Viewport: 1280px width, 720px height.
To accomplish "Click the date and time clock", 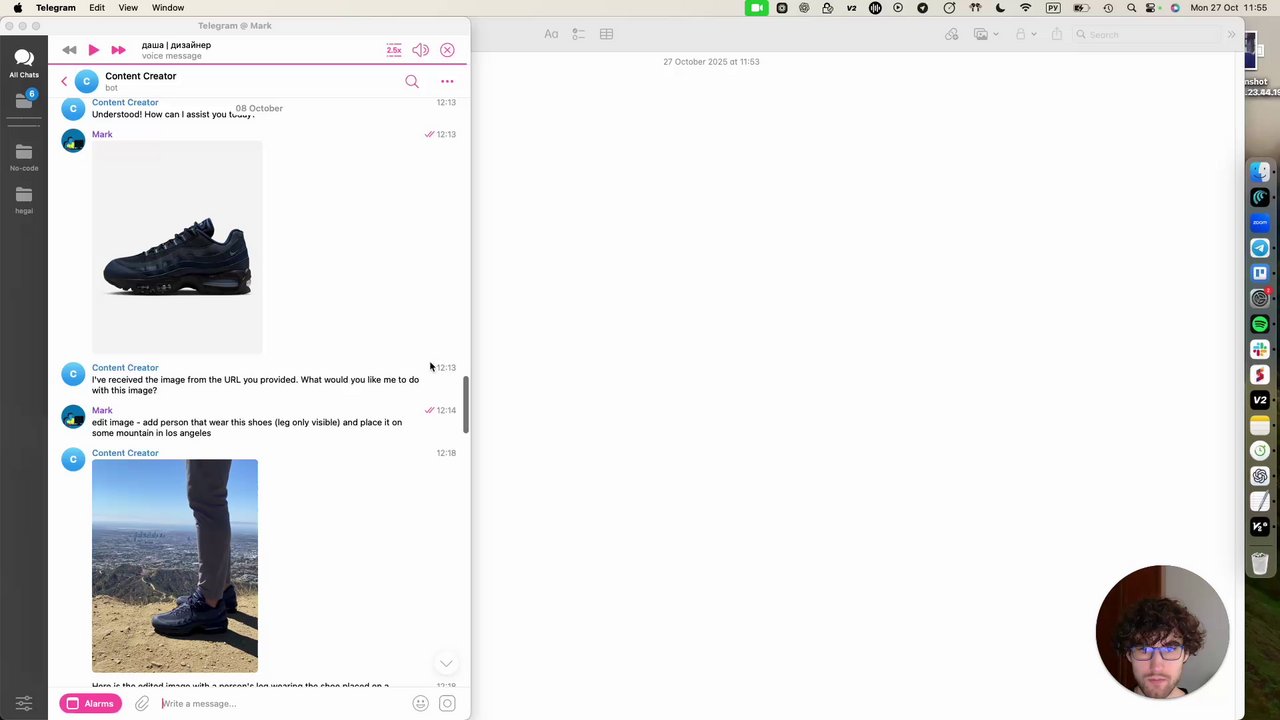I will 1231,8.
